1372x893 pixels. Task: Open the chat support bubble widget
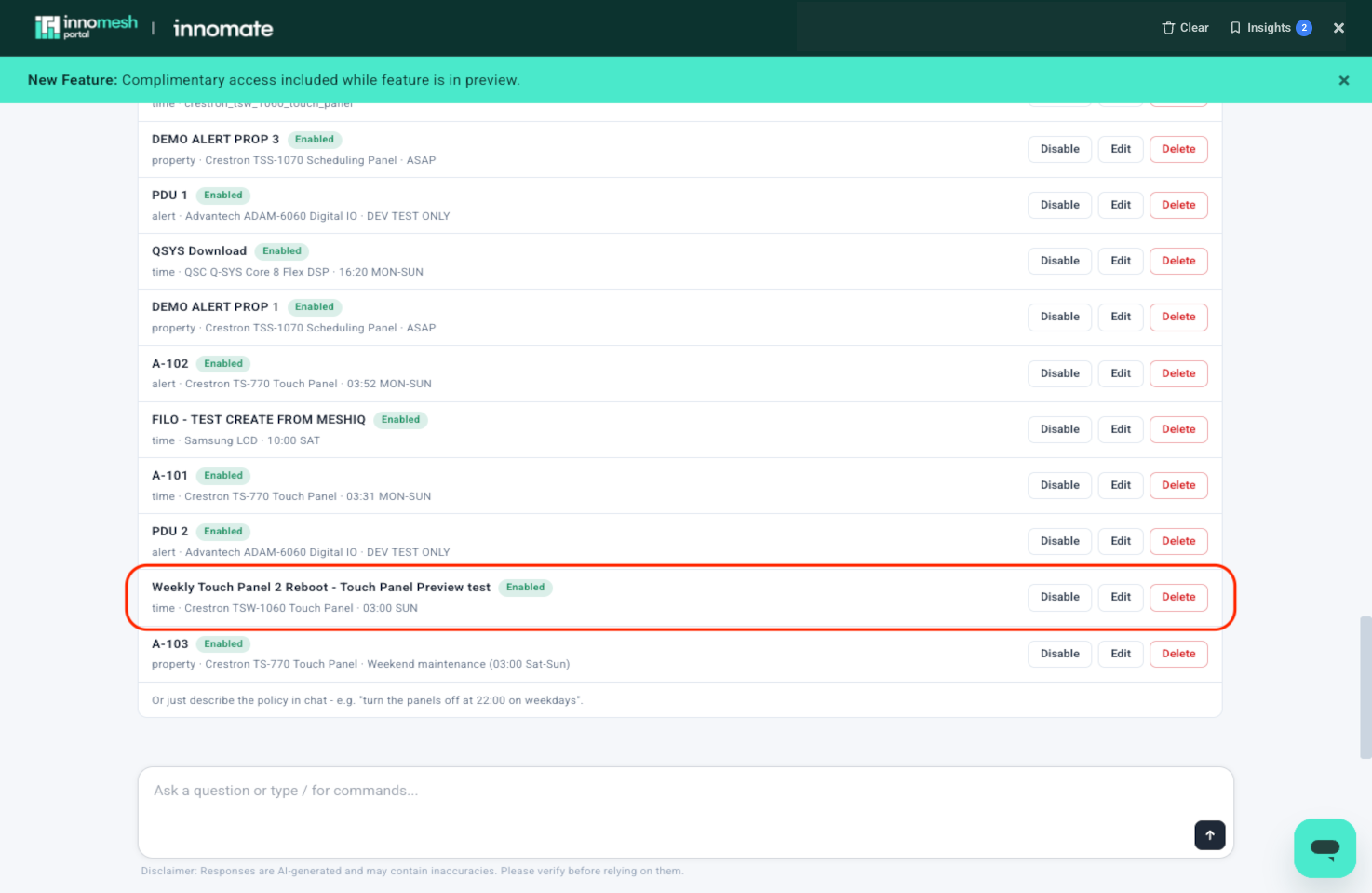point(1325,848)
